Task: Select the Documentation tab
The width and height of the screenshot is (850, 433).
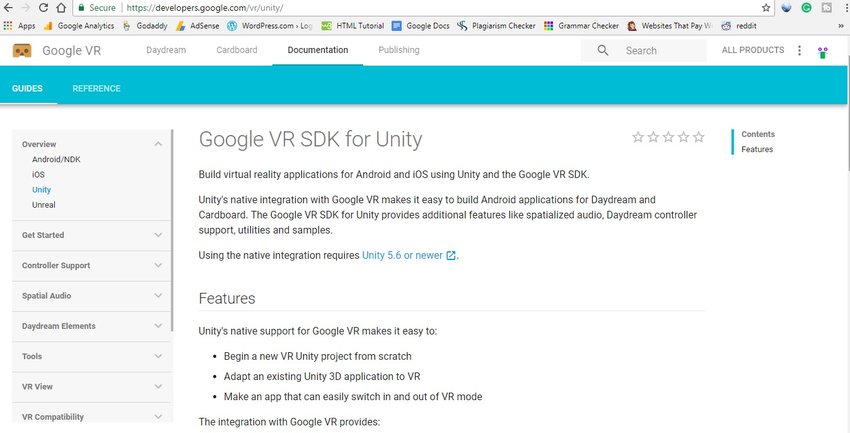Action: pos(318,50)
